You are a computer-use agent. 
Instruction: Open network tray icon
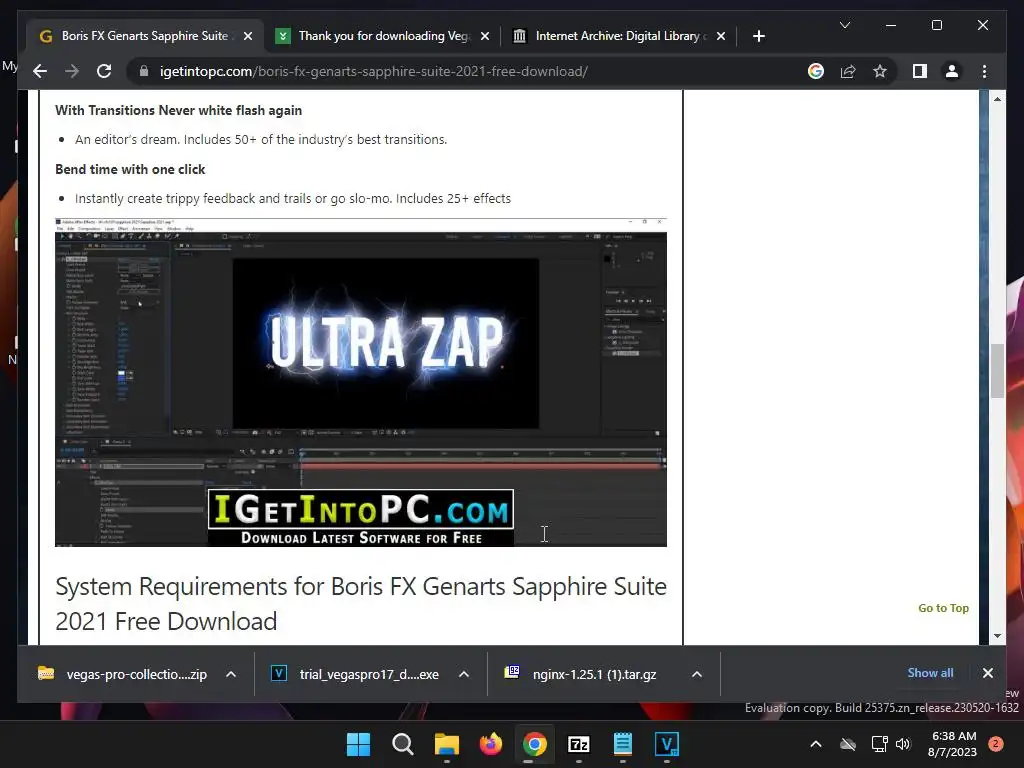coord(879,744)
